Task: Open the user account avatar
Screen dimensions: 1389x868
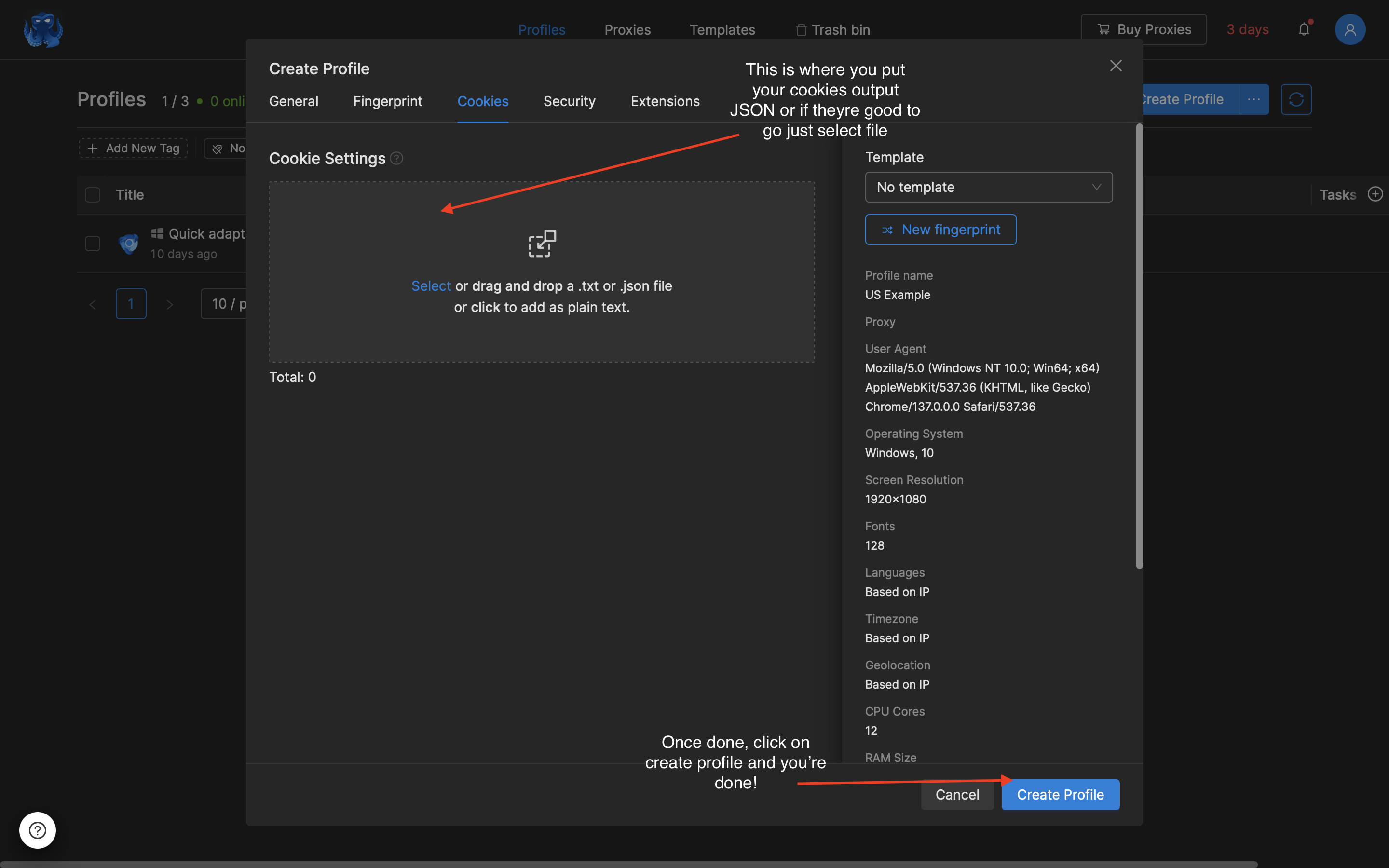Action: (x=1349, y=29)
